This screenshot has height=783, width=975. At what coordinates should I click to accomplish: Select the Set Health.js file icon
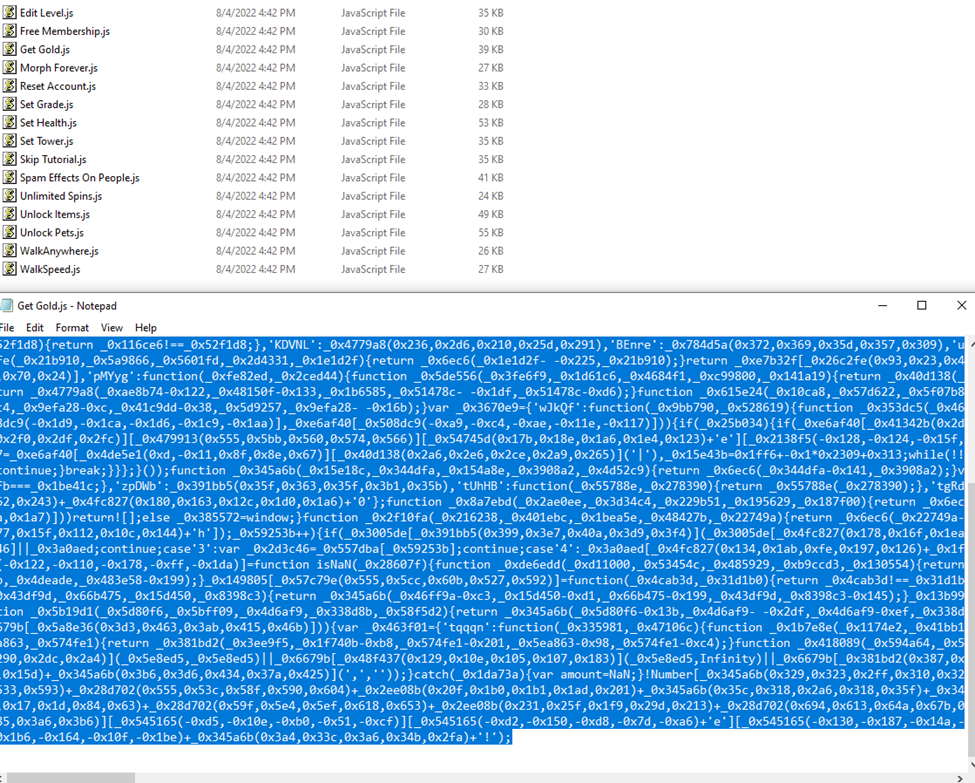[10, 123]
